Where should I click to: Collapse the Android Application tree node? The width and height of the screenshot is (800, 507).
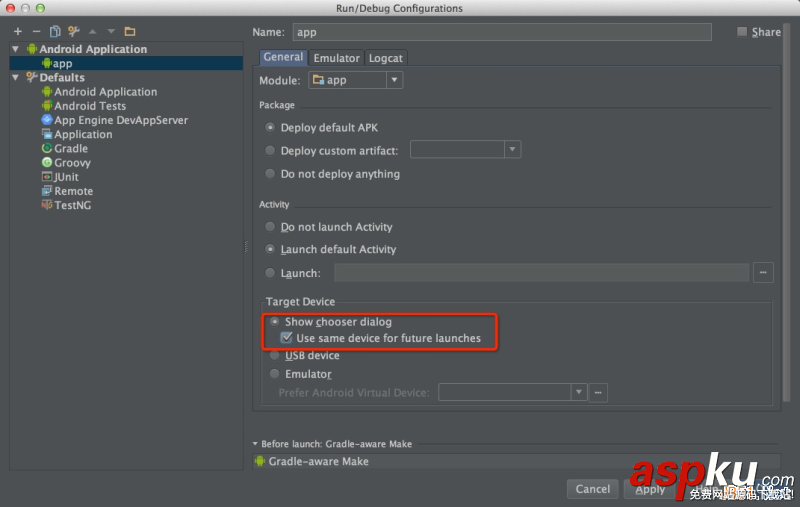click(x=15, y=49)
